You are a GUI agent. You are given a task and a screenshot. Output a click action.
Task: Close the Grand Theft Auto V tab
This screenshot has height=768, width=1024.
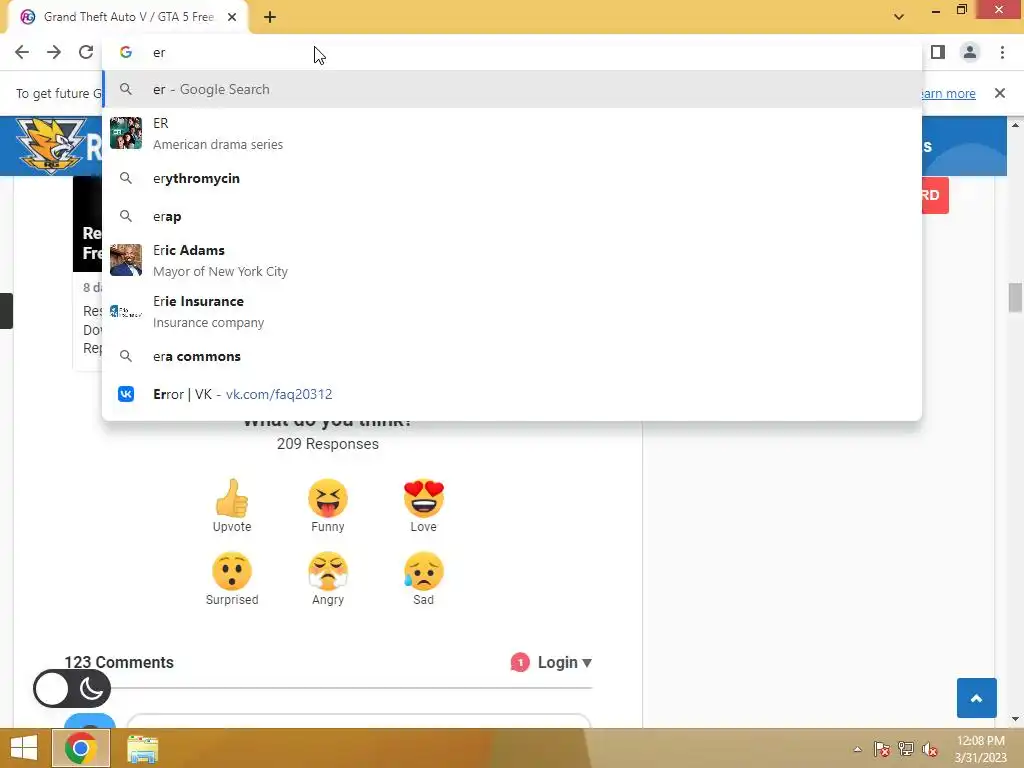232,17
